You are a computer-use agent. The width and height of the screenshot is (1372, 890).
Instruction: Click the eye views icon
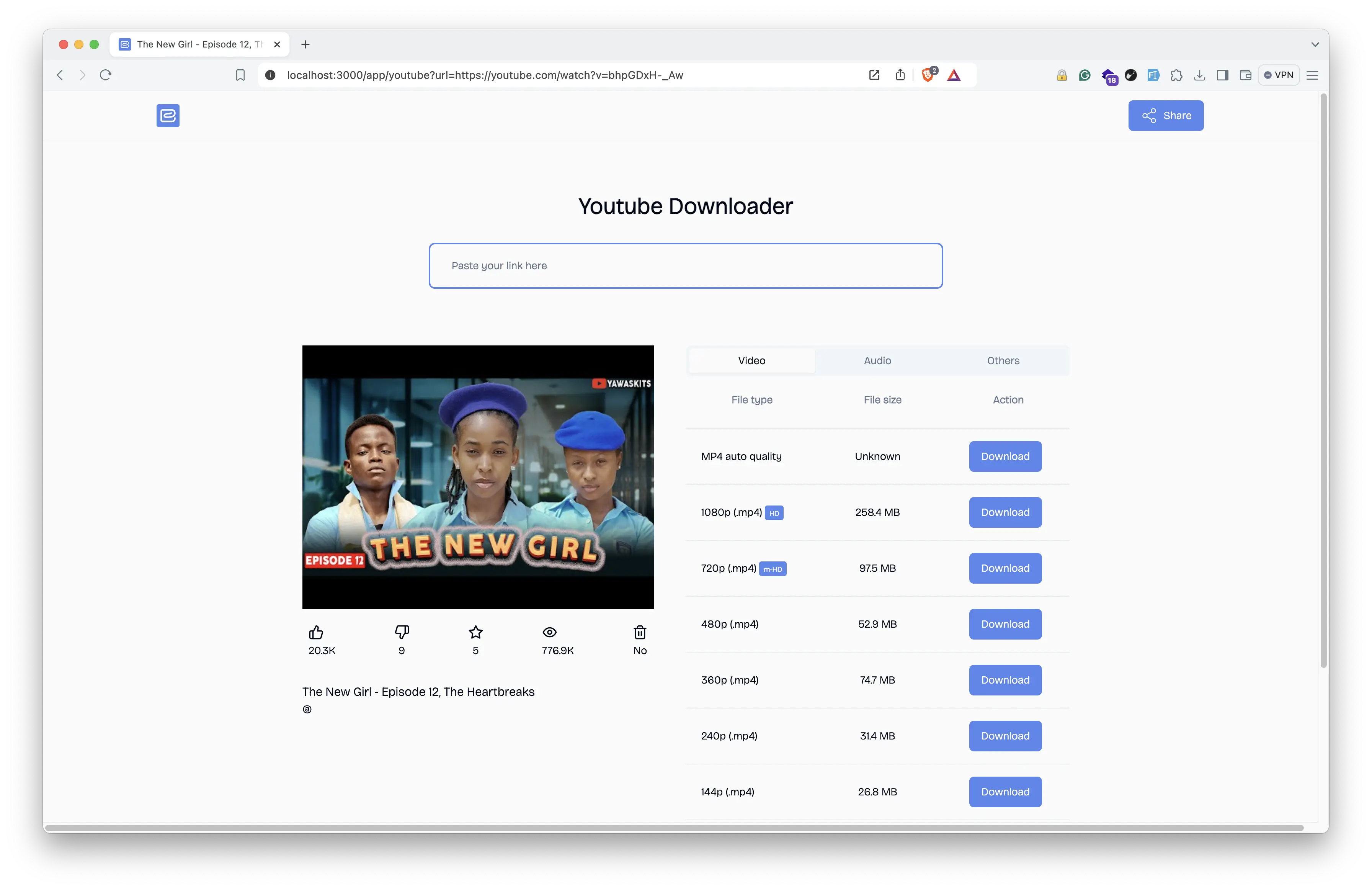coord(550,632)
